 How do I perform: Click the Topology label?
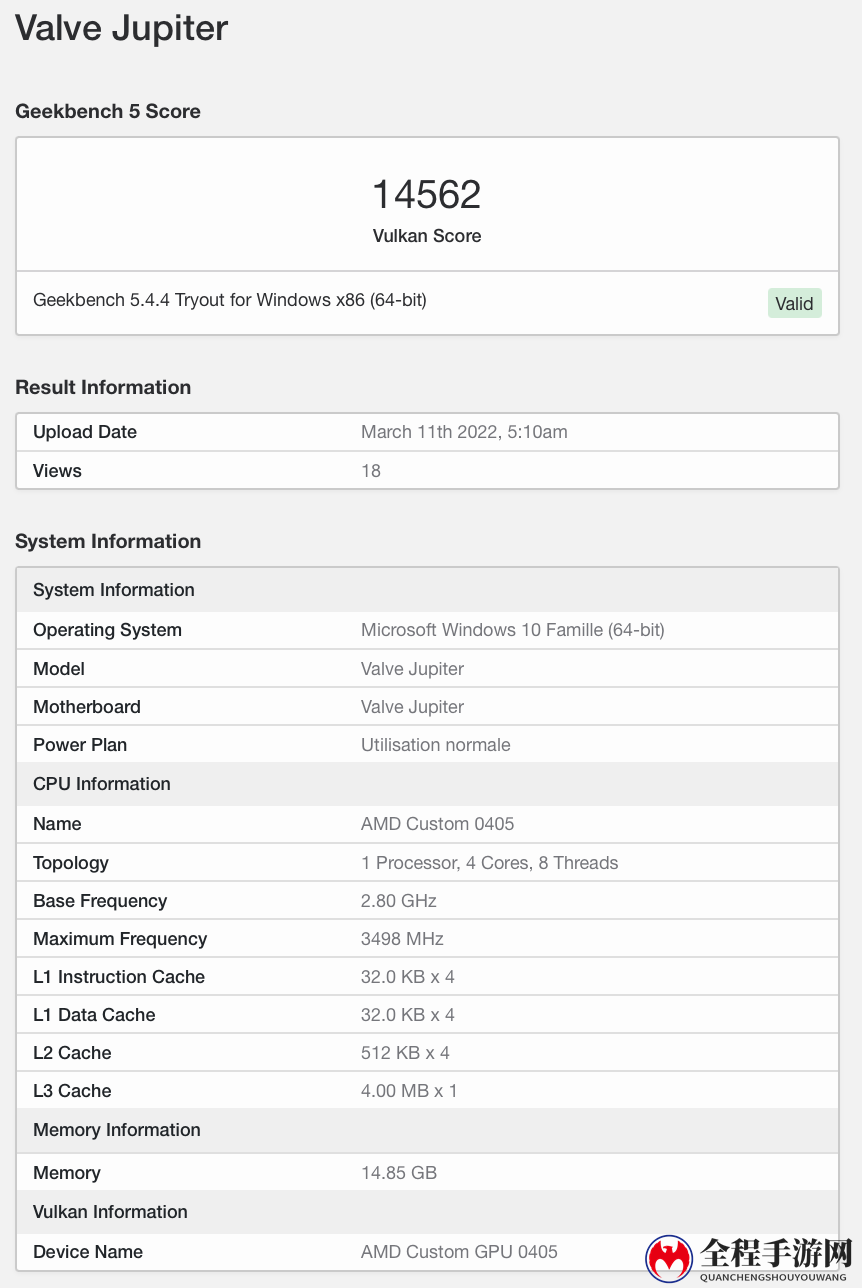pos(71,863)
